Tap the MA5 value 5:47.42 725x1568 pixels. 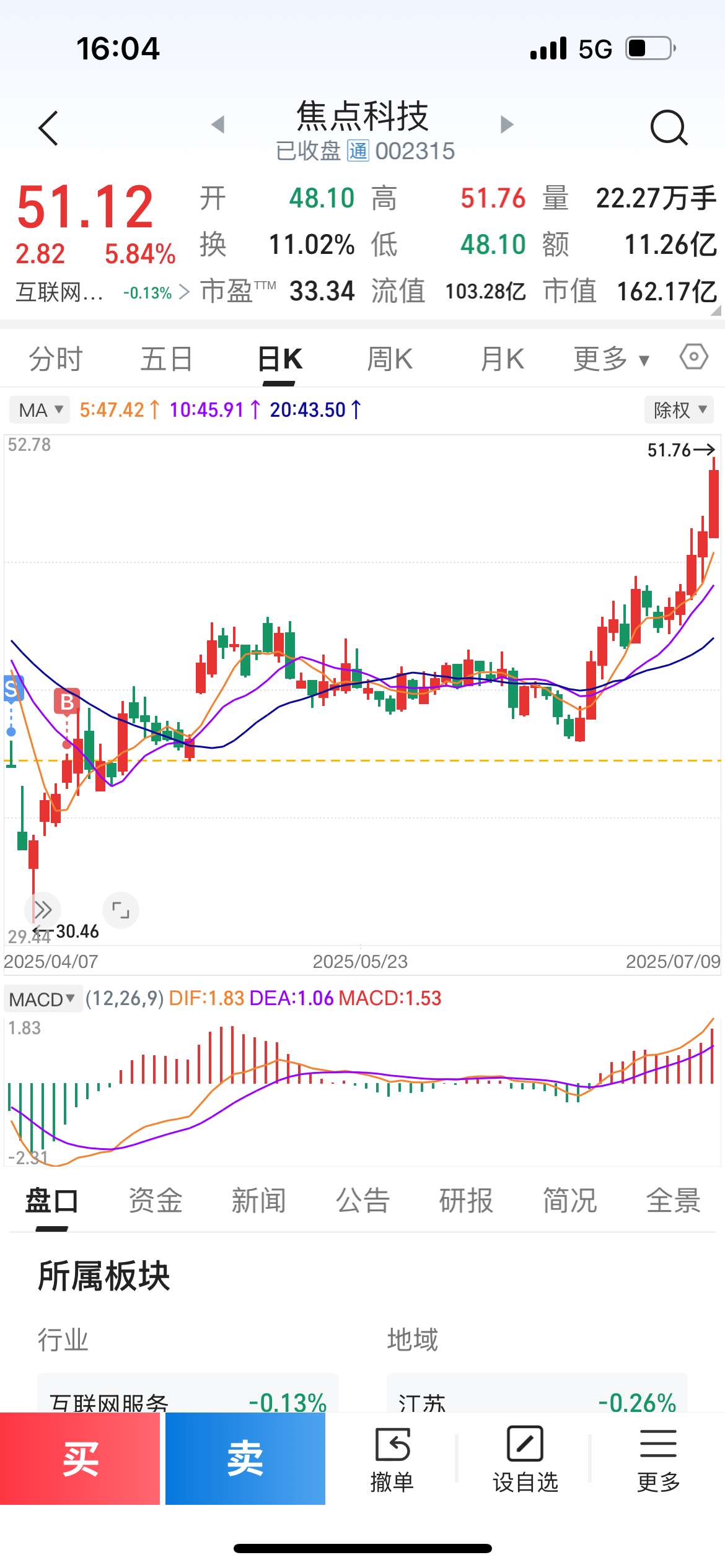tap(112, 410)
